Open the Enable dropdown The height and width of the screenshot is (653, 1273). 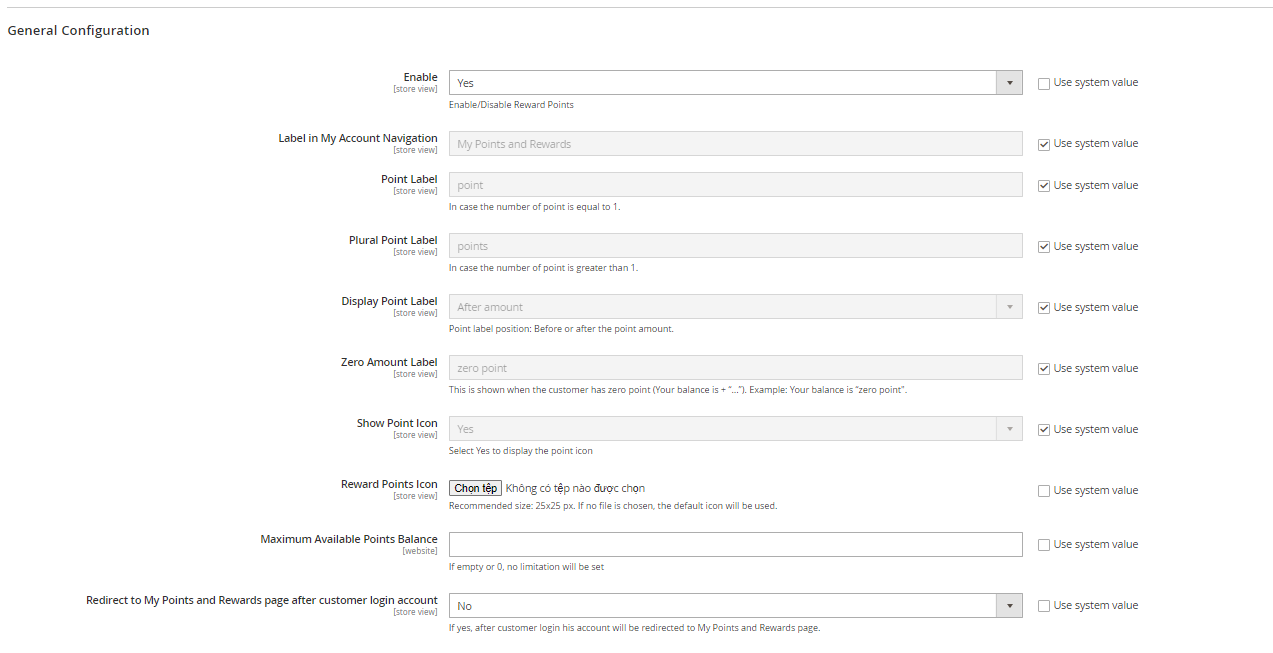(x=735, y=83)
